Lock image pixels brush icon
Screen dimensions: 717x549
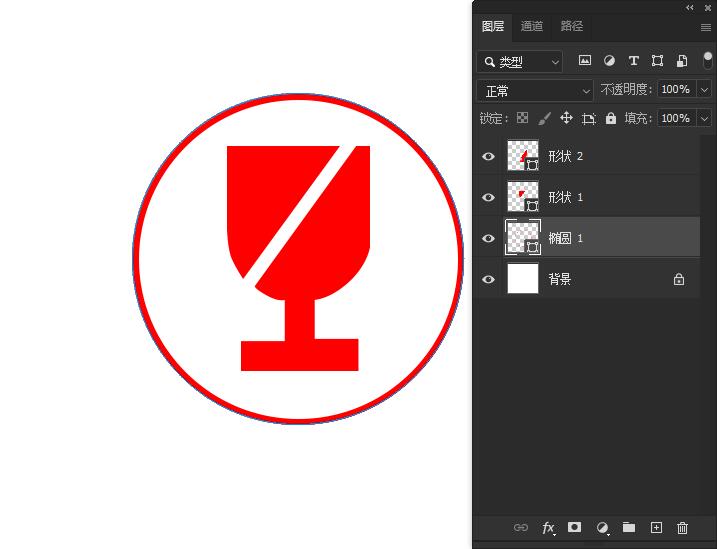click(544, 118)
